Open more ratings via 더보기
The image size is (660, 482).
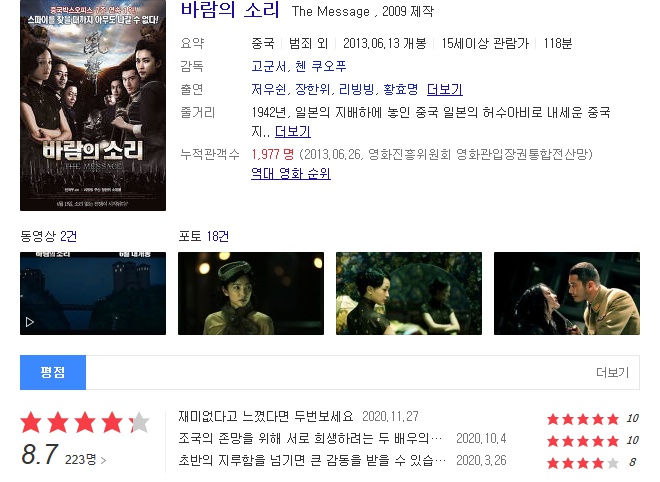point(612,373)
